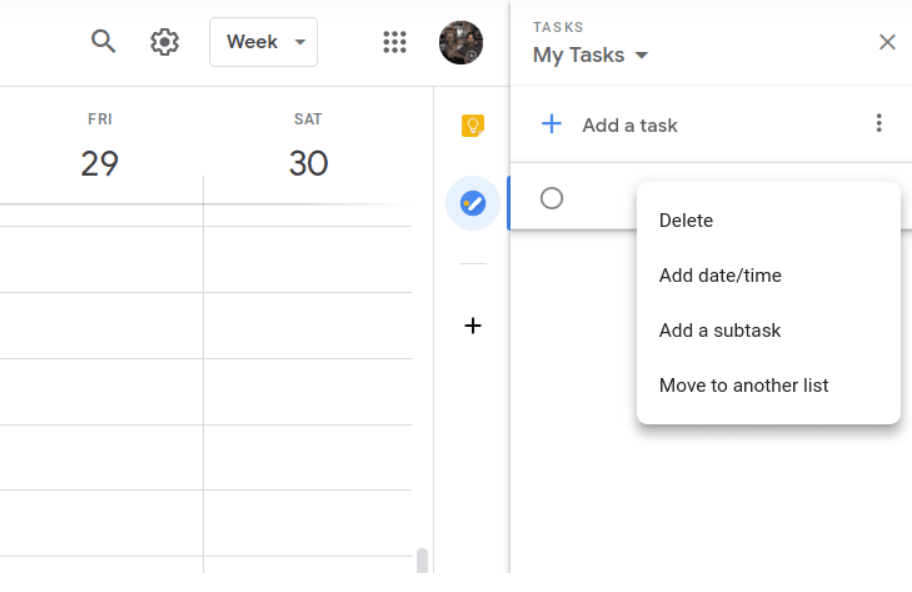The height and width of the screenshot is (592, 912).
Task: Click the blue plus add task icon
Action: click(551, 124)
